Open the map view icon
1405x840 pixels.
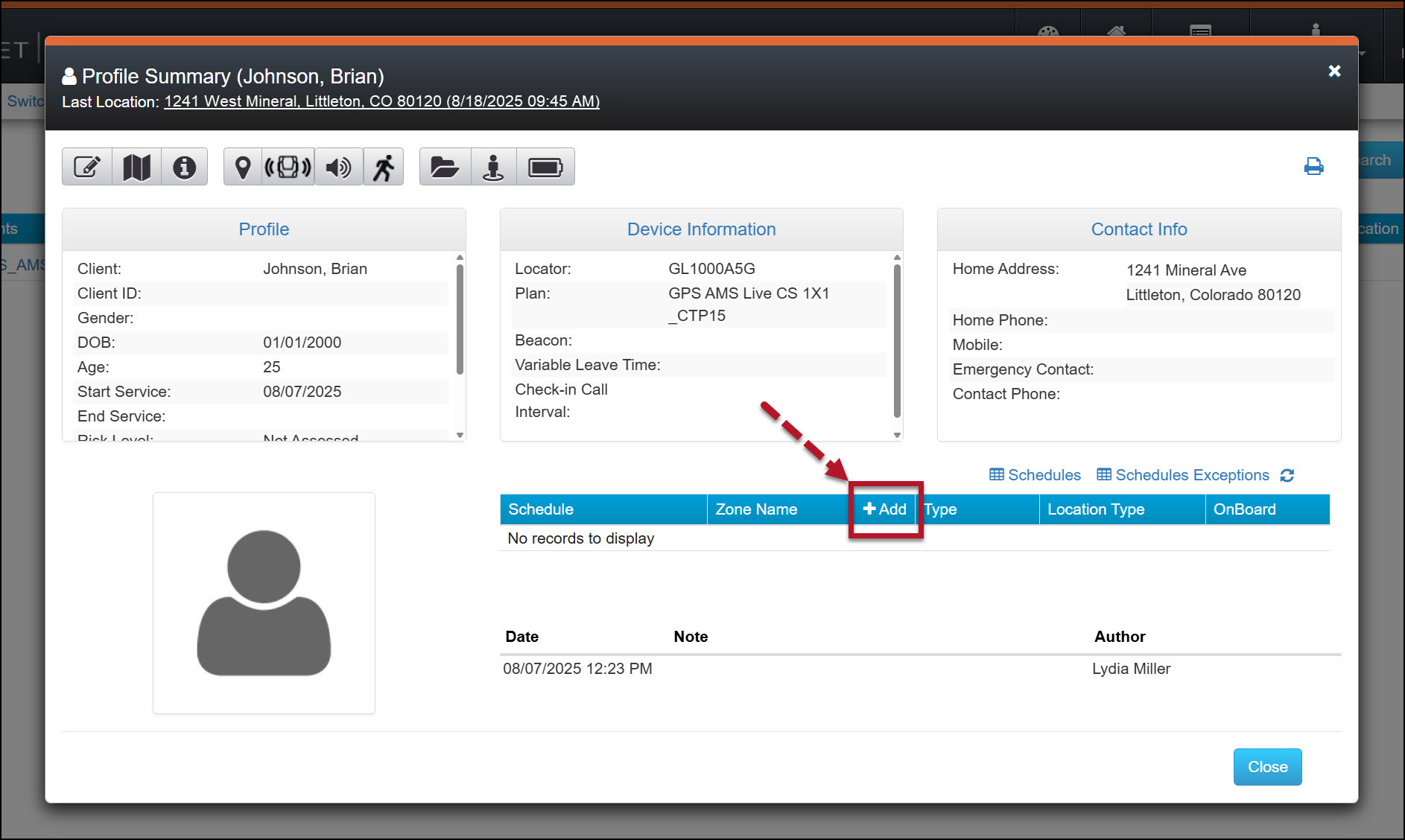coord(136,167)
